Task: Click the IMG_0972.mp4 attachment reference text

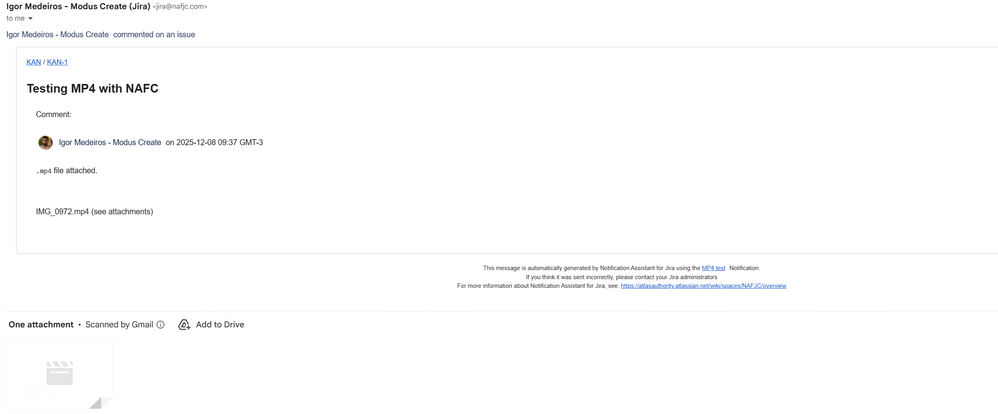Action: [94, 211]
